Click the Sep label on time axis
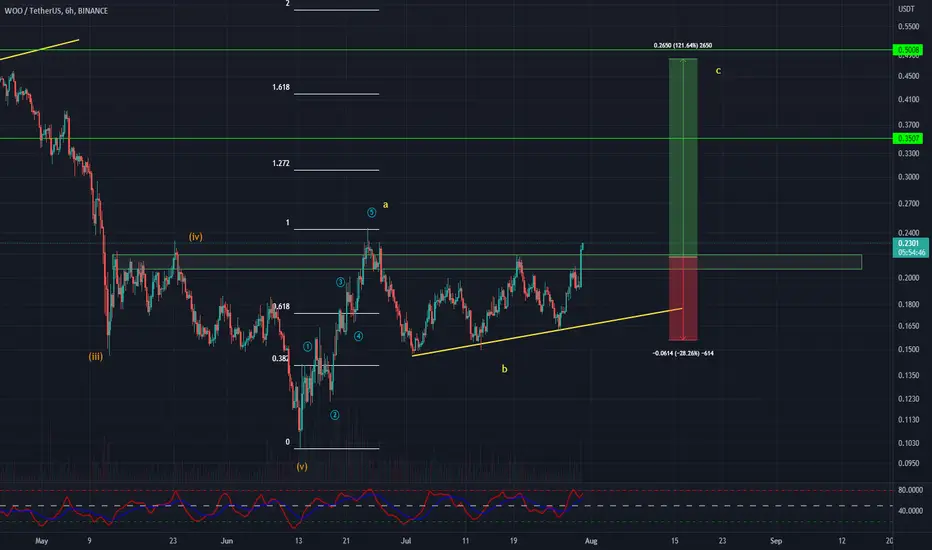 [776, 541]
